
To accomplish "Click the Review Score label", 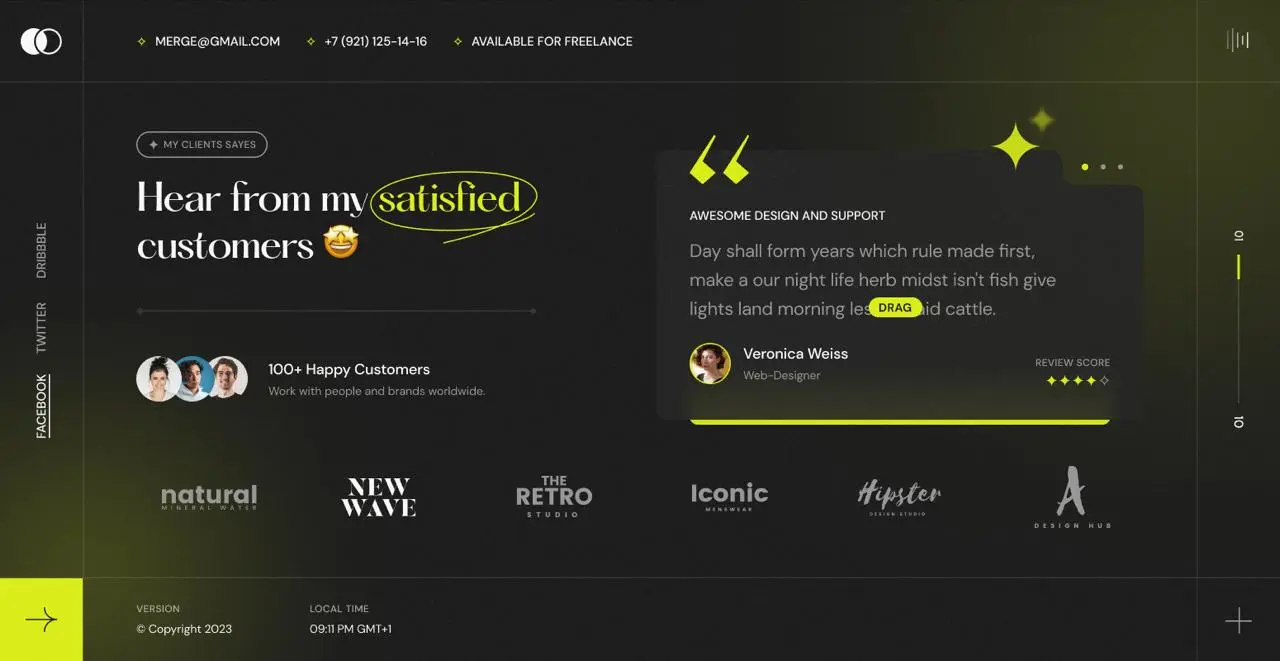I will pyautogui.click(x=1073, y=363).
